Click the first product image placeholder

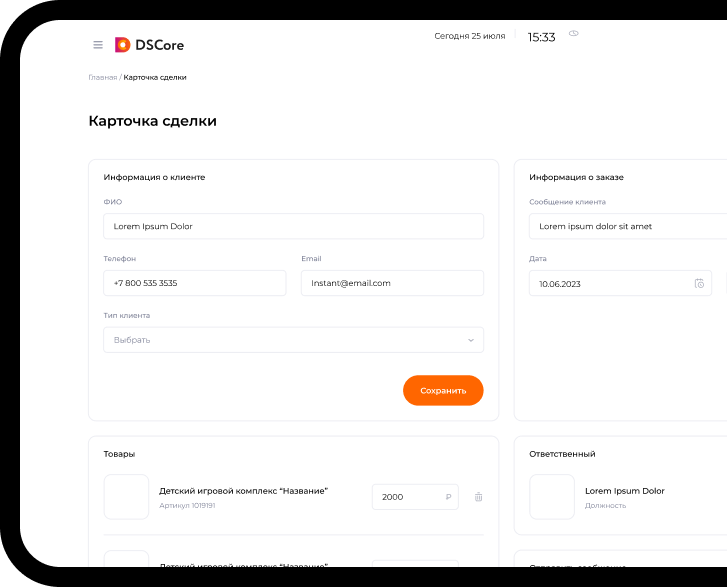click(x=126, y=497)
